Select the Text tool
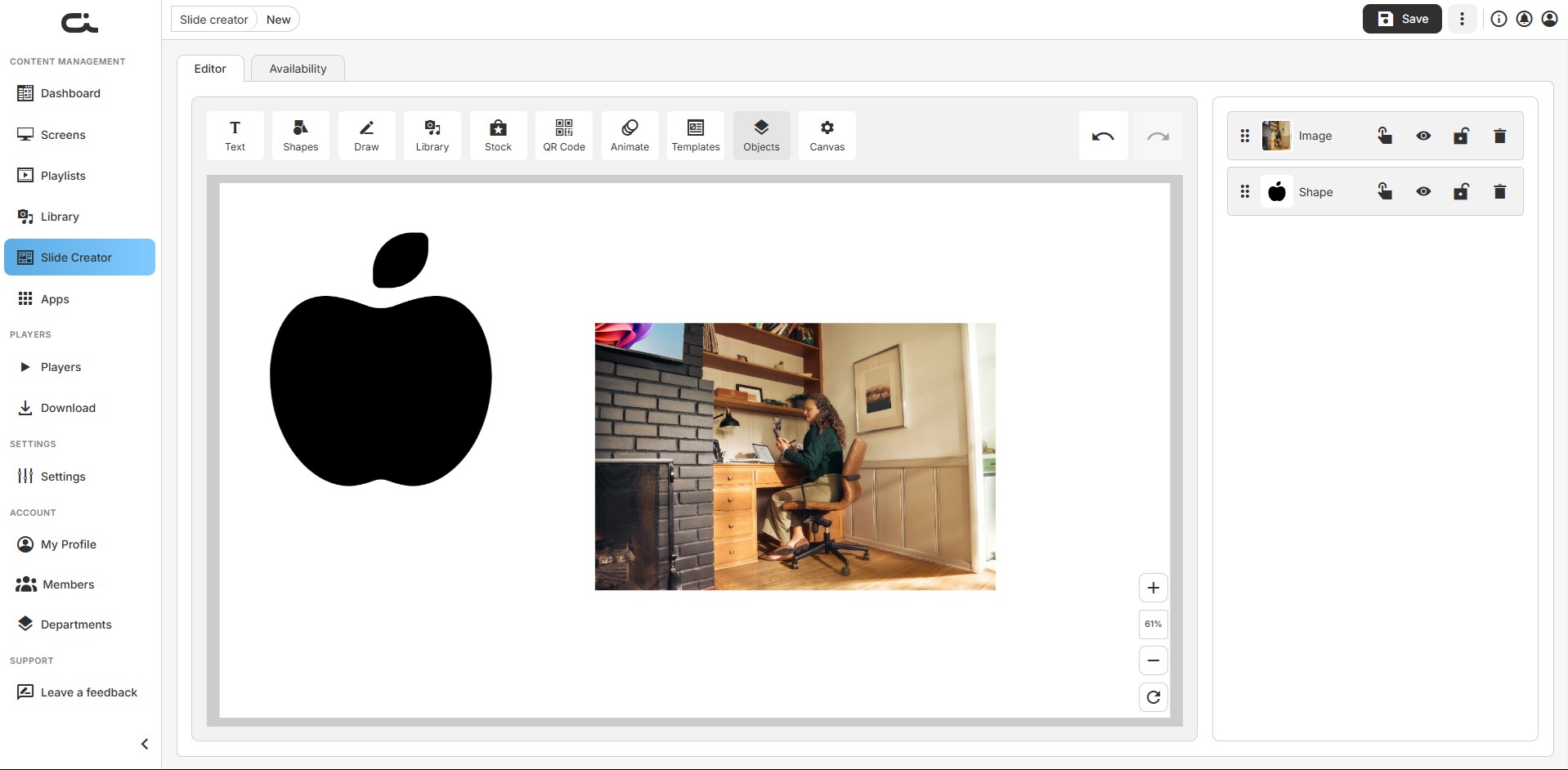Image resolution: width=1568 pixels, height=770 pixels. tap(235, 136)
